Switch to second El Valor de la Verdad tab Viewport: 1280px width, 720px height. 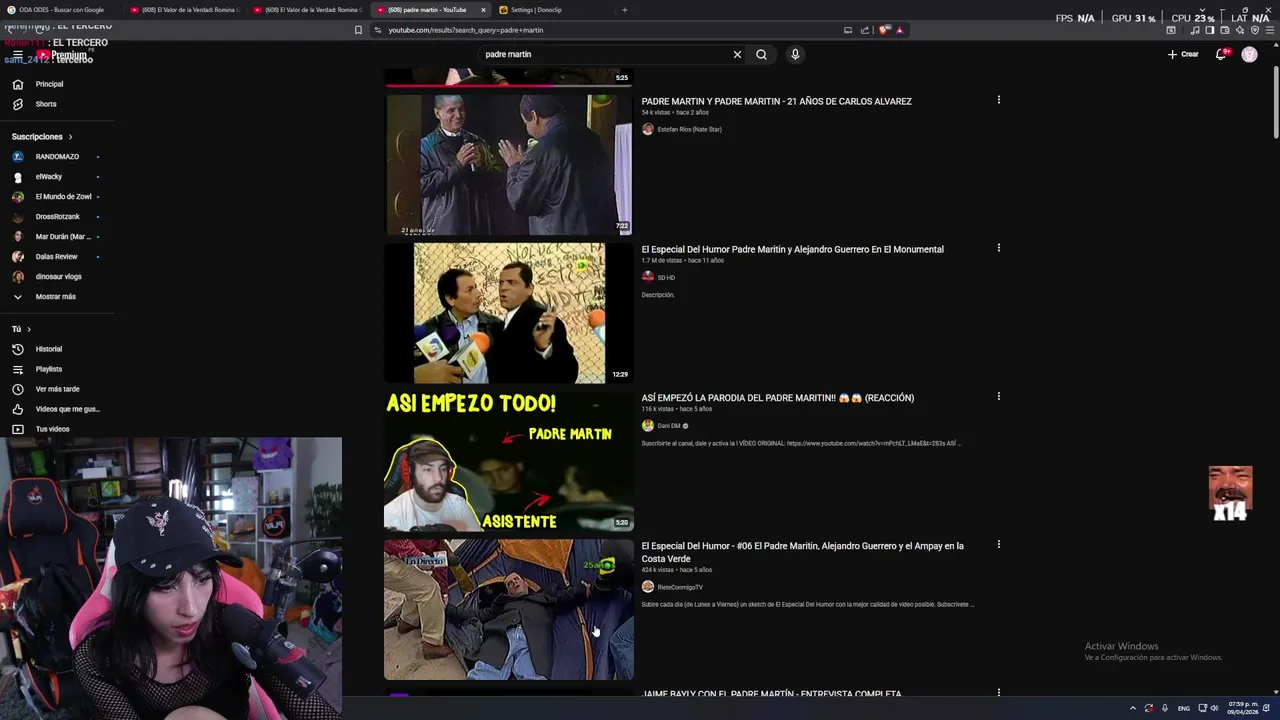point(308,10)
